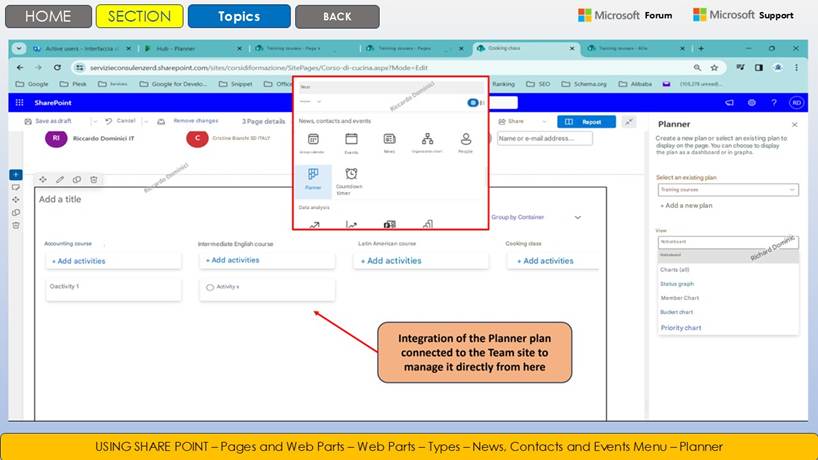
Task: Click '+ Add a new plan' link
Action: (x=687, y=205)
